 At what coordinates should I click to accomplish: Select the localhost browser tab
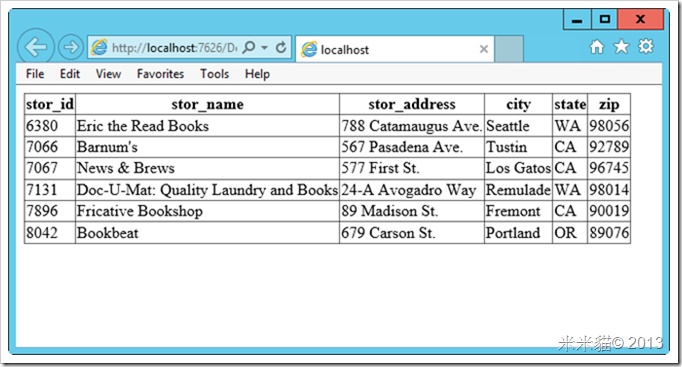pyautogui.click(x=394, y=49)
